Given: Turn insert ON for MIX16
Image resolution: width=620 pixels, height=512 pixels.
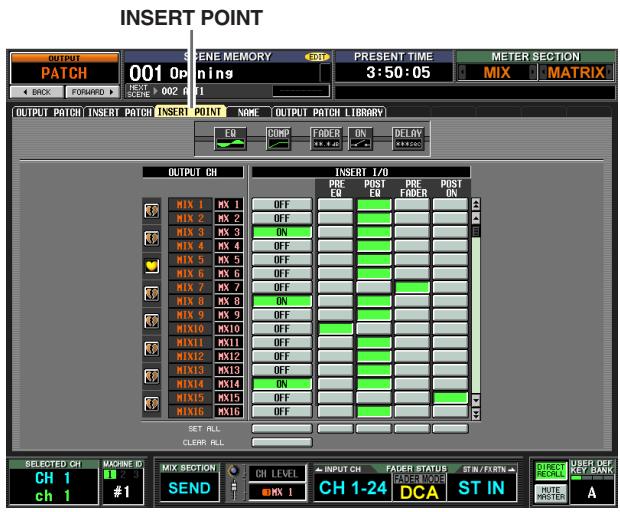Looking at the screenshot, I should (x=282, y=412).
